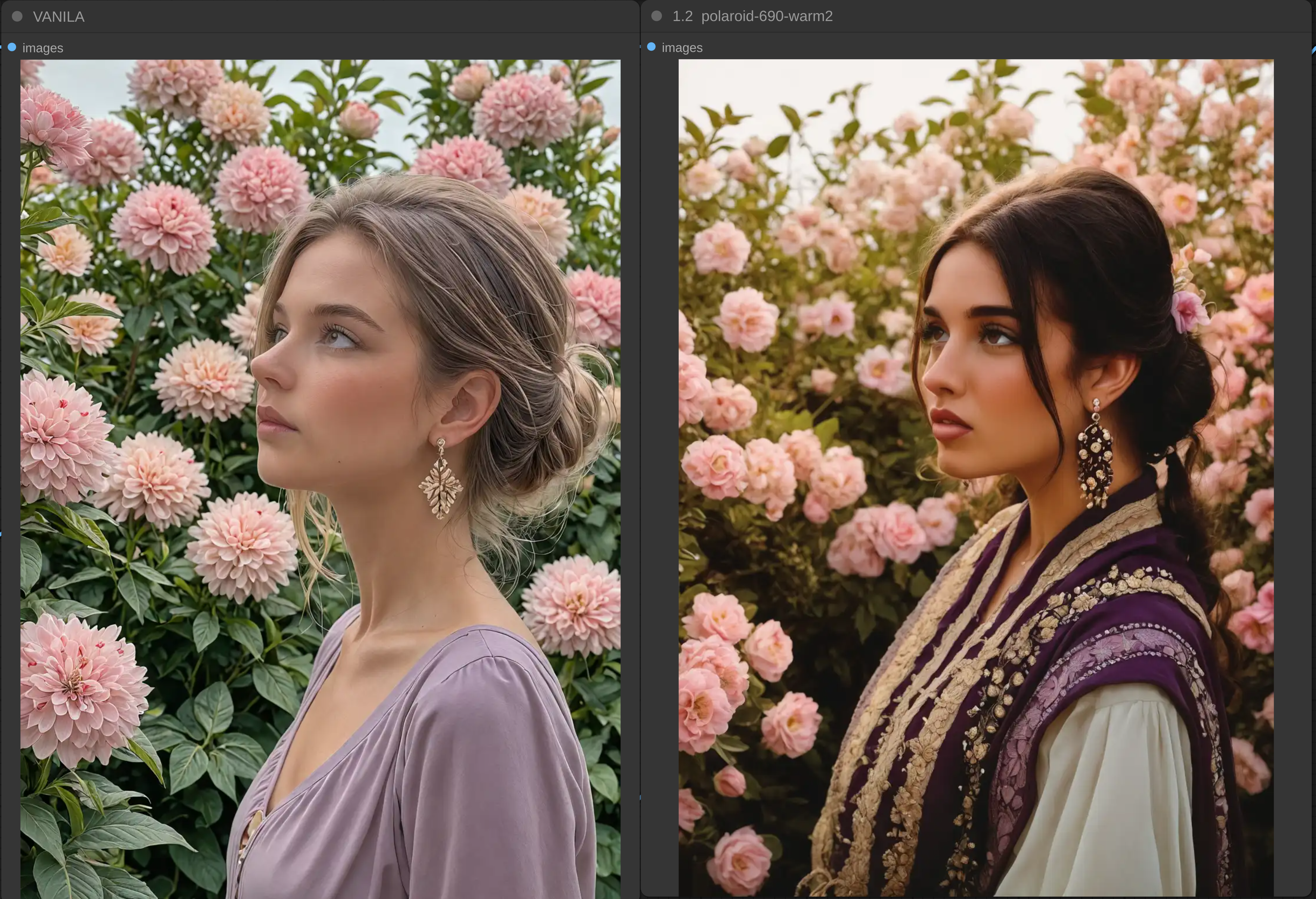Collapse the VANILA node via its dot
The height and width of the screenshot is (899, 1316).
coord(17,16)
